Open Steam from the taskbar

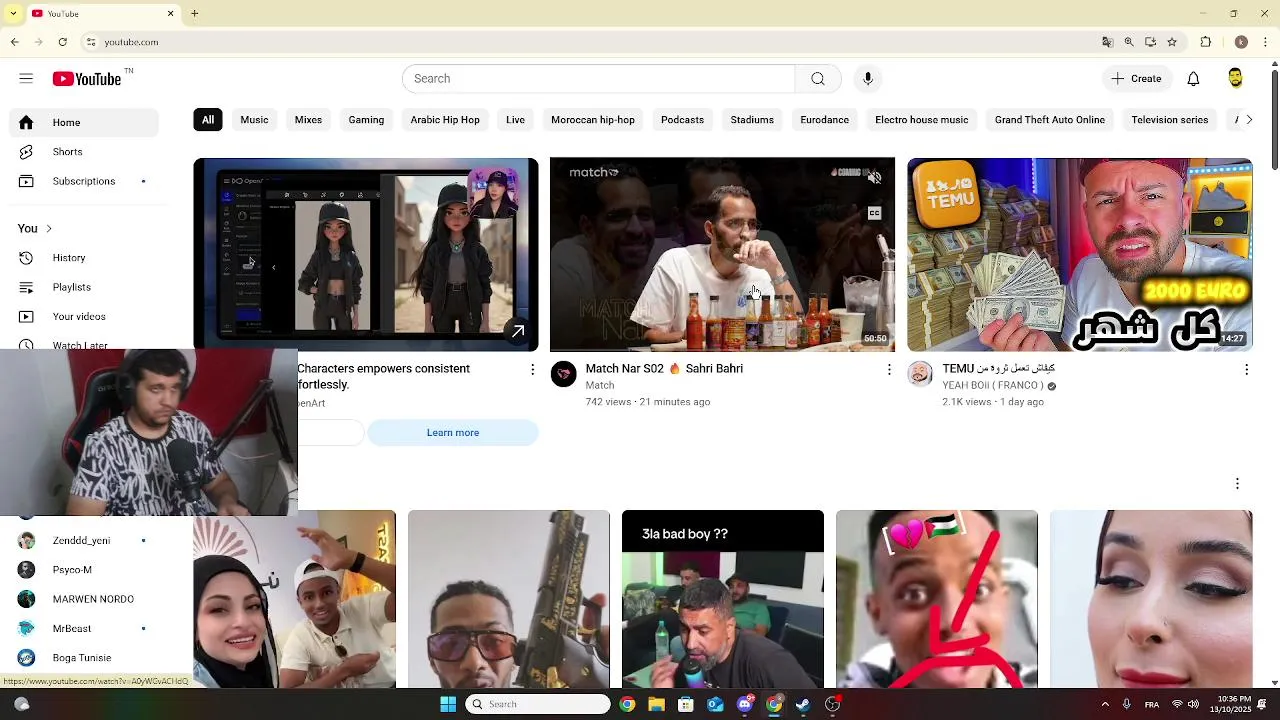(x=803, y=704)
